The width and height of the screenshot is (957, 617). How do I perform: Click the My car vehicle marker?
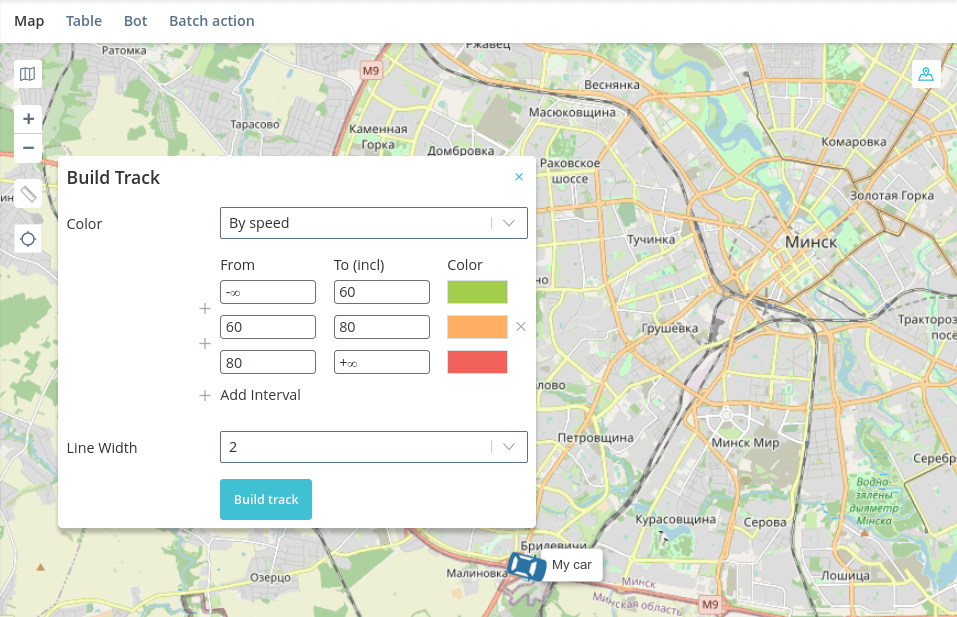click(526, 566)
